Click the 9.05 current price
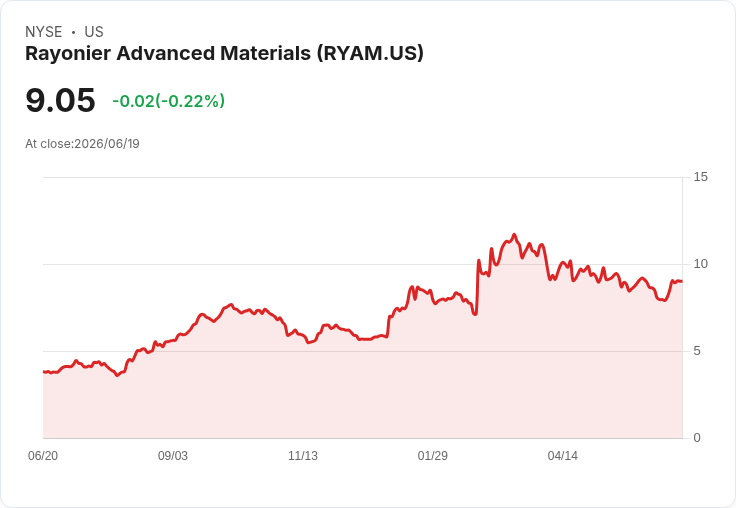The height and width of the screenshot is (508, 736). 60,100
